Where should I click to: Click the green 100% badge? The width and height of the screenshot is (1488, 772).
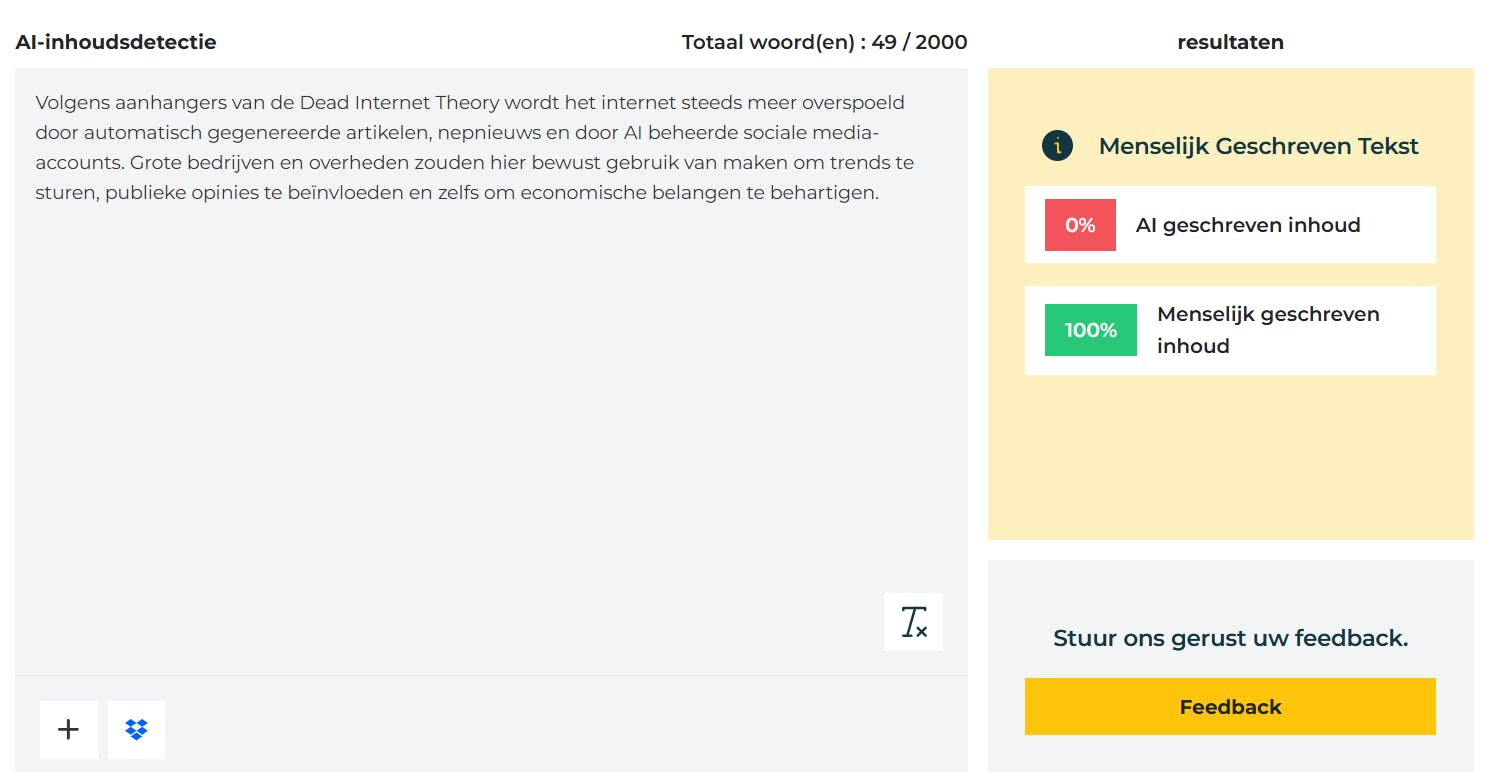(1090, 330)
